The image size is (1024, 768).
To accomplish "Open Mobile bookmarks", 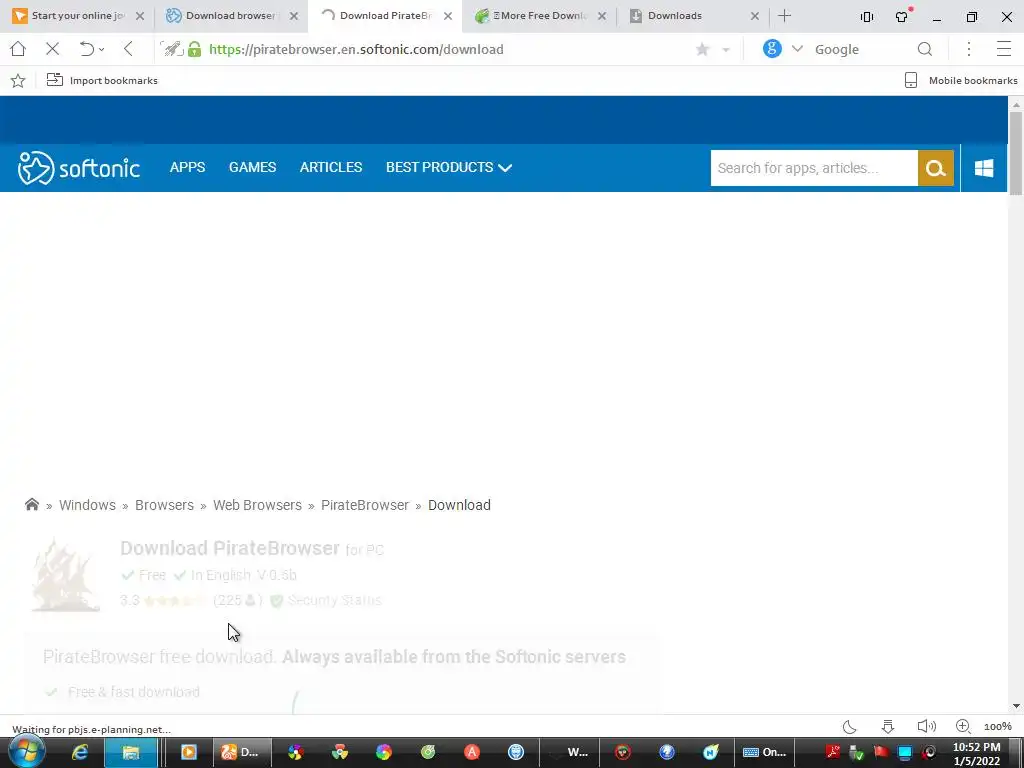I will 961,80.
